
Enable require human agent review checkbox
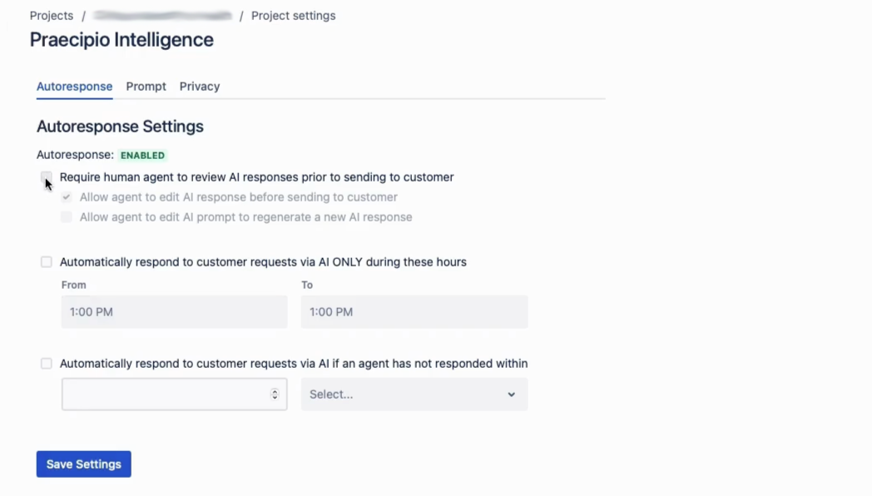(46, 177)
